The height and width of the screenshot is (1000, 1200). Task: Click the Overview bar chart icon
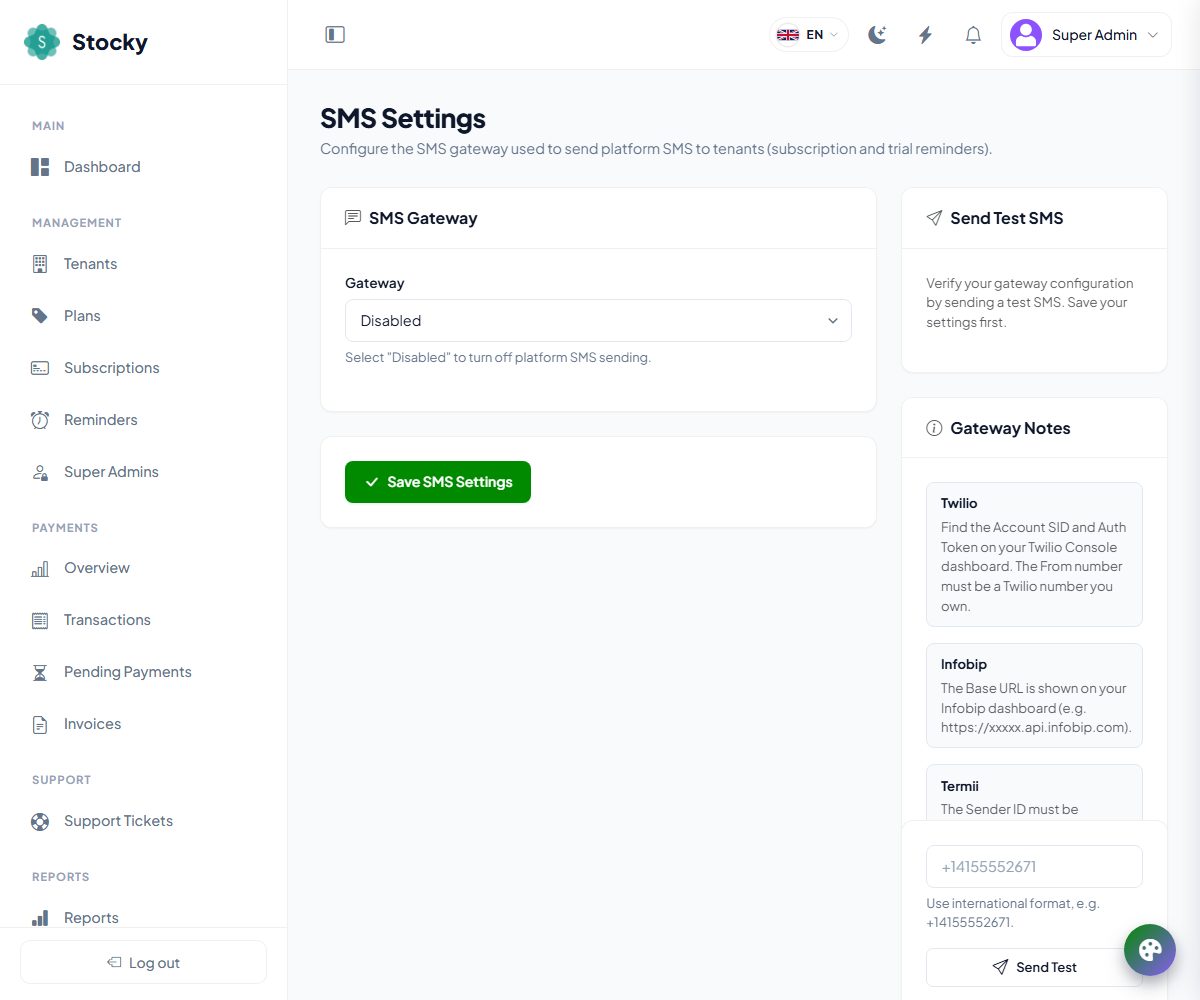[40, 568]
